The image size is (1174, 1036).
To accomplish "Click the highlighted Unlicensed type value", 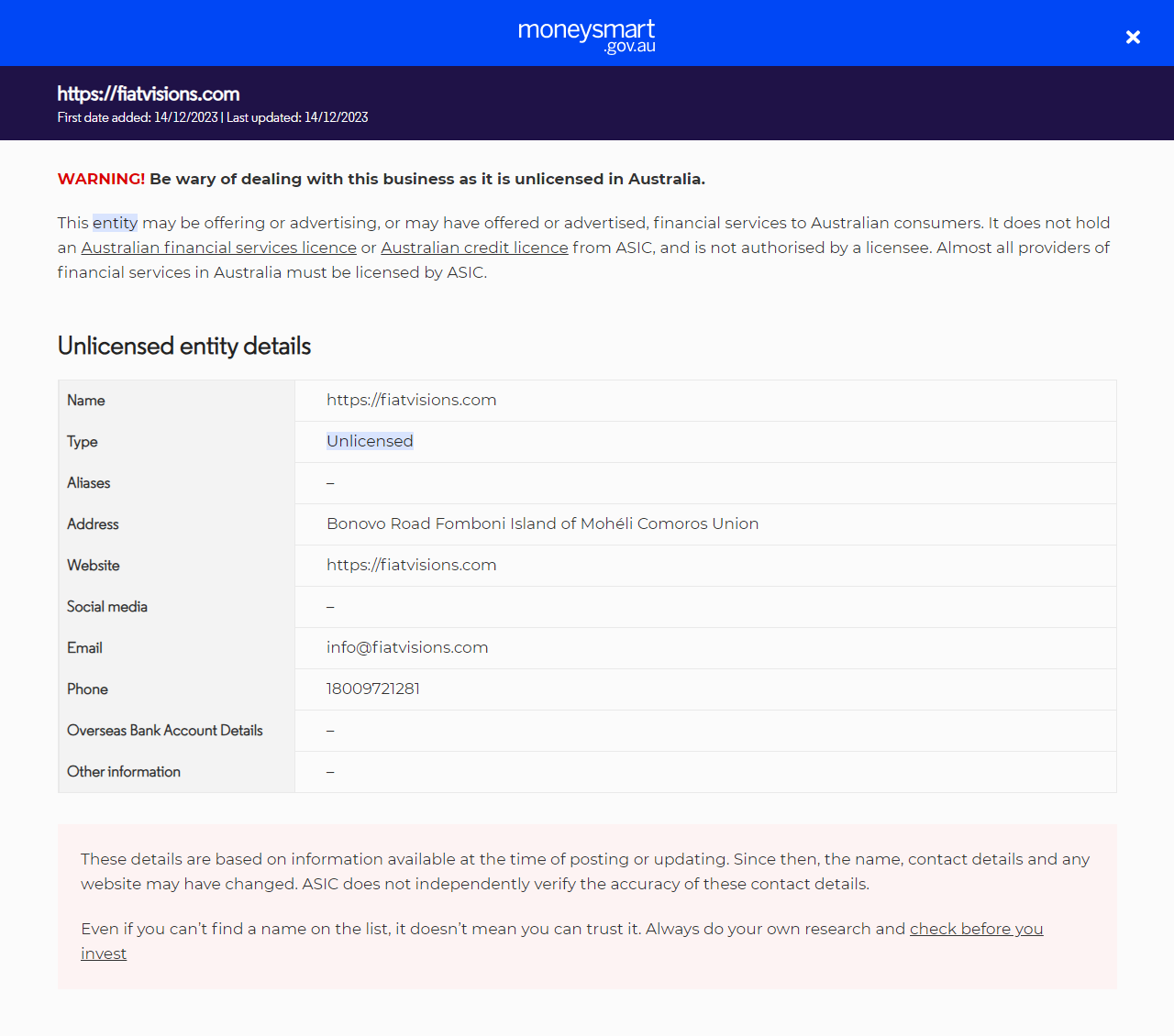I will pyautogui.click(x=370, y=441).
